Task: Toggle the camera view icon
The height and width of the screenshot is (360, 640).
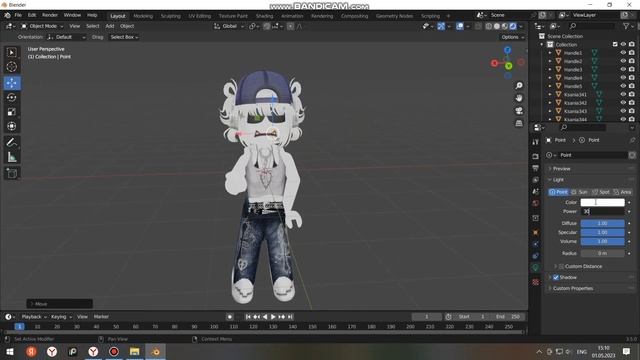Action: click(x=519, y=111)
